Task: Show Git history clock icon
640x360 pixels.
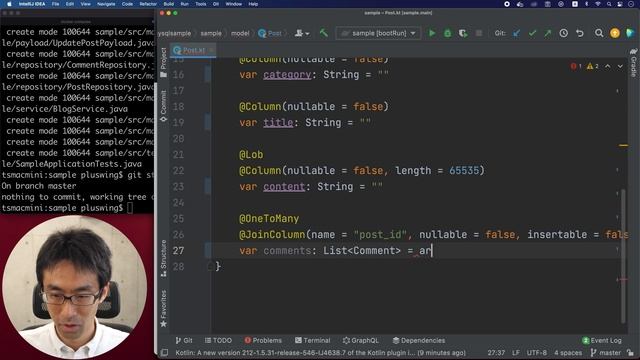Action: coord(564,33)
